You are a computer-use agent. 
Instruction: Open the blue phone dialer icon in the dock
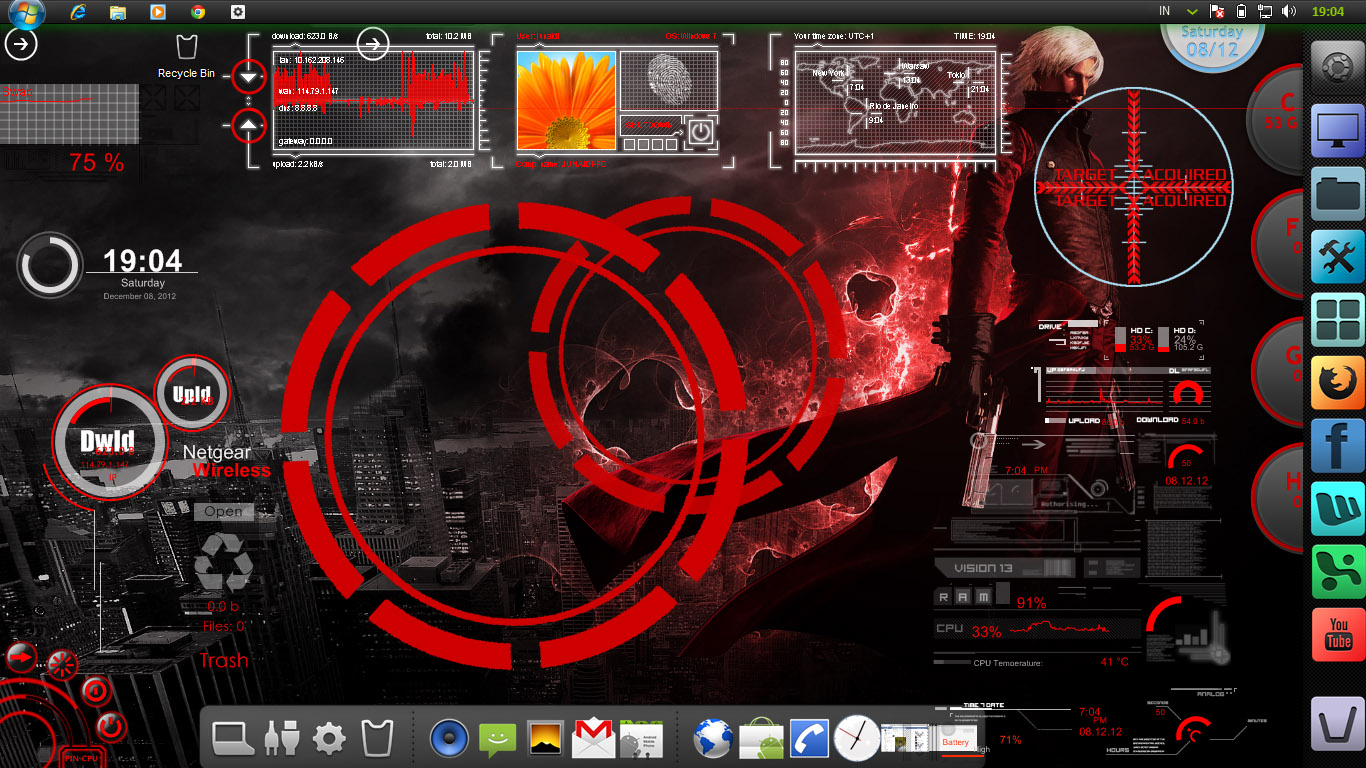coord(809,739)
